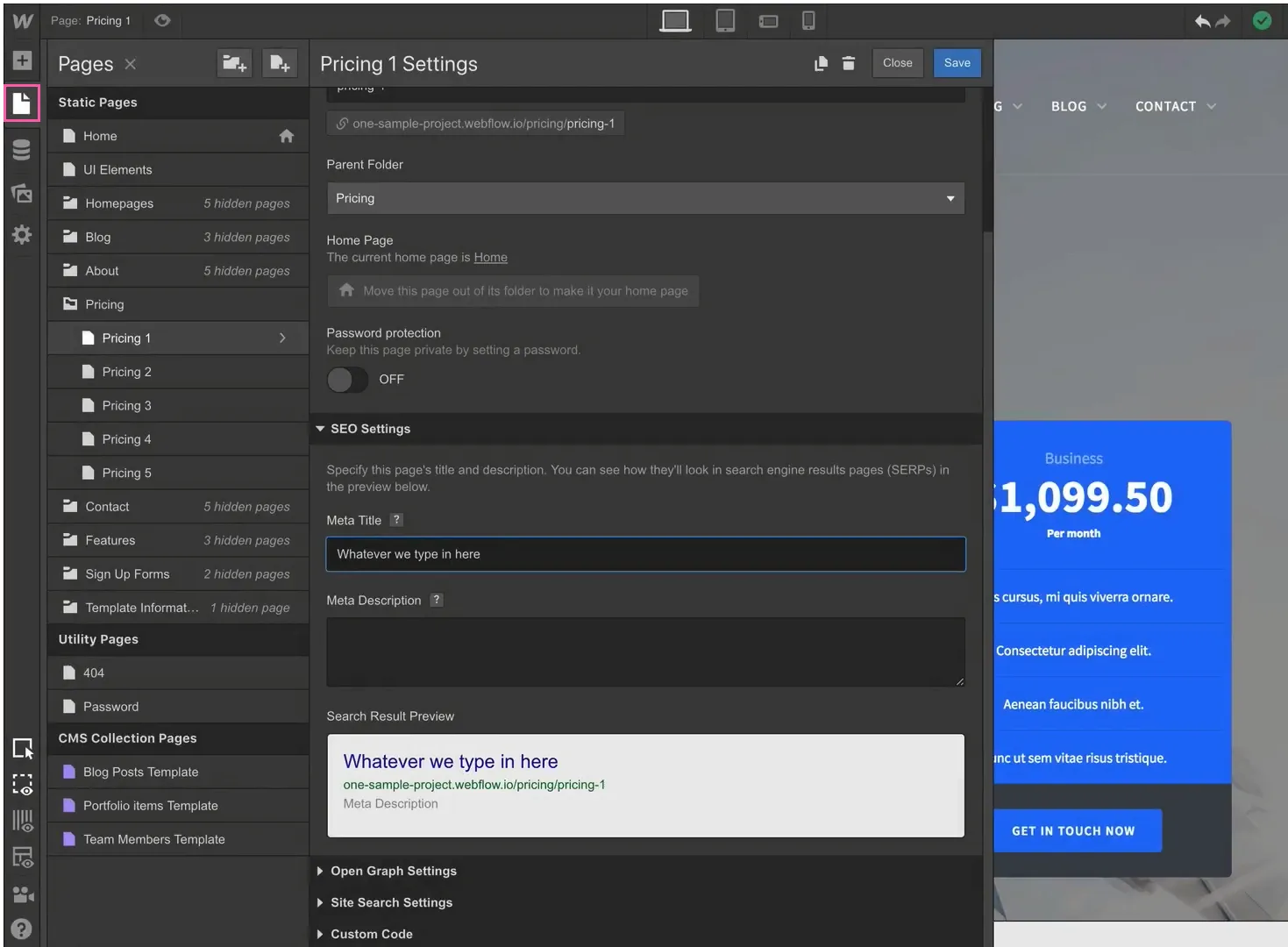This screenshot has height=947, width=1288.
Task: Open Project Settings gear
Action: click(22, 234)
